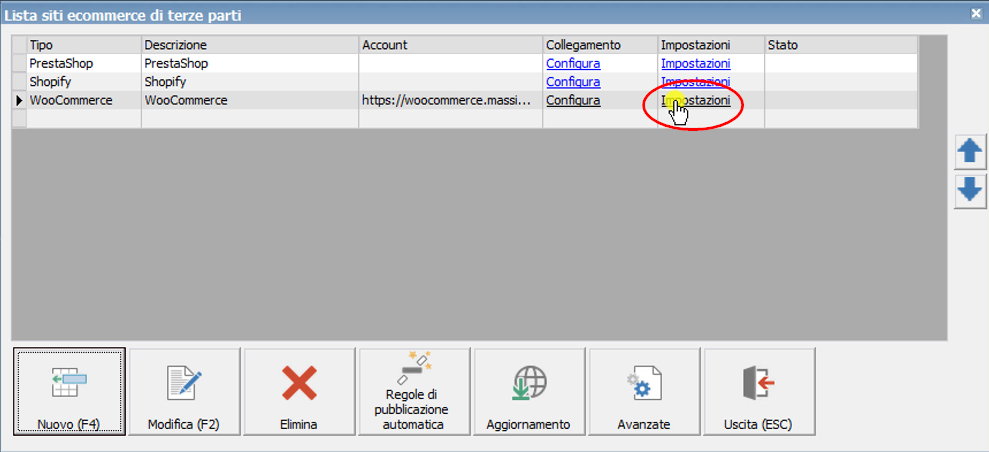Viewport: 989px width, 452px height.
Task: Open Modifica (F2) to edit entry
Action: tap(184, 391)
